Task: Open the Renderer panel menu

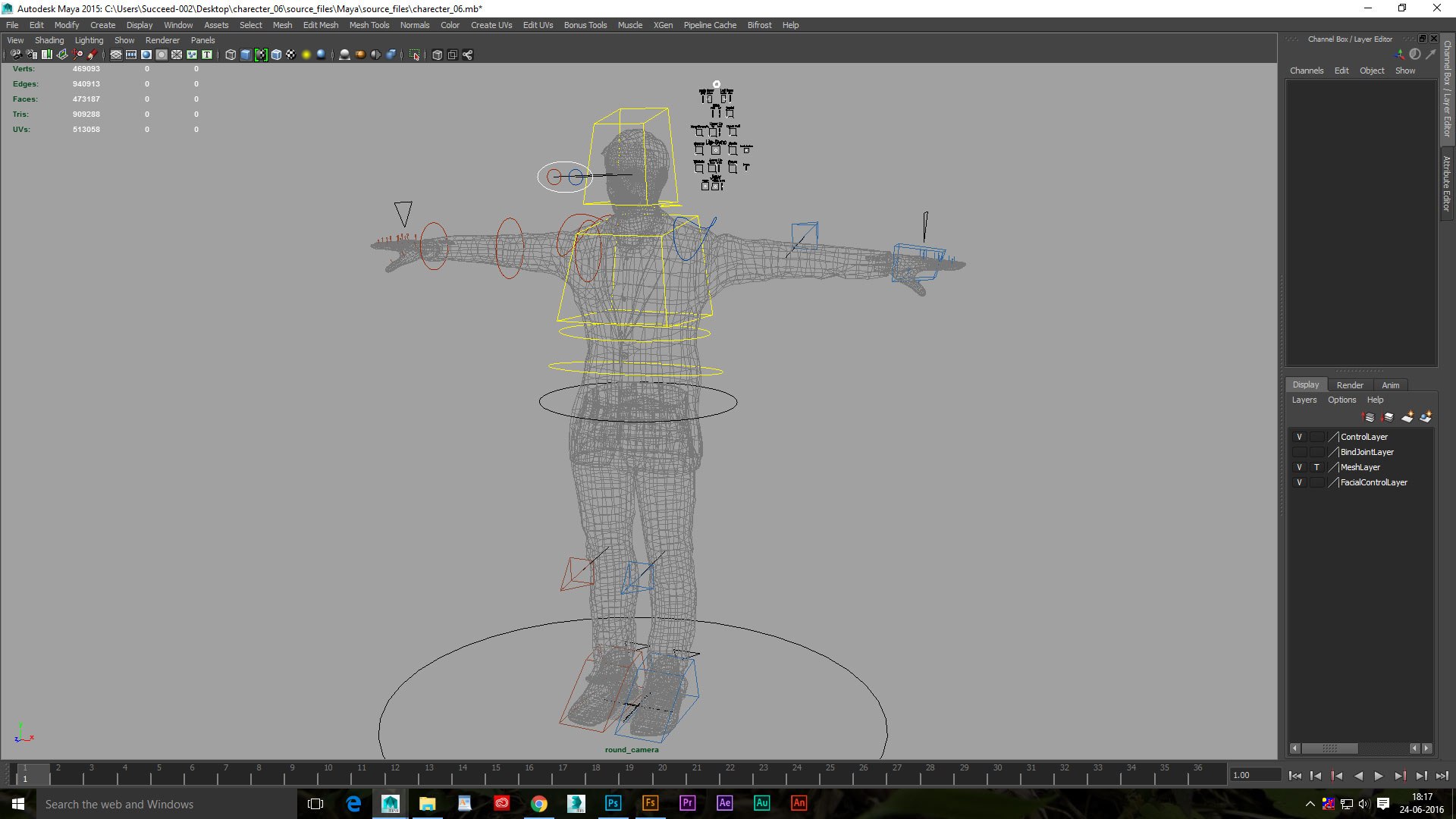Action: pos(162,40)
